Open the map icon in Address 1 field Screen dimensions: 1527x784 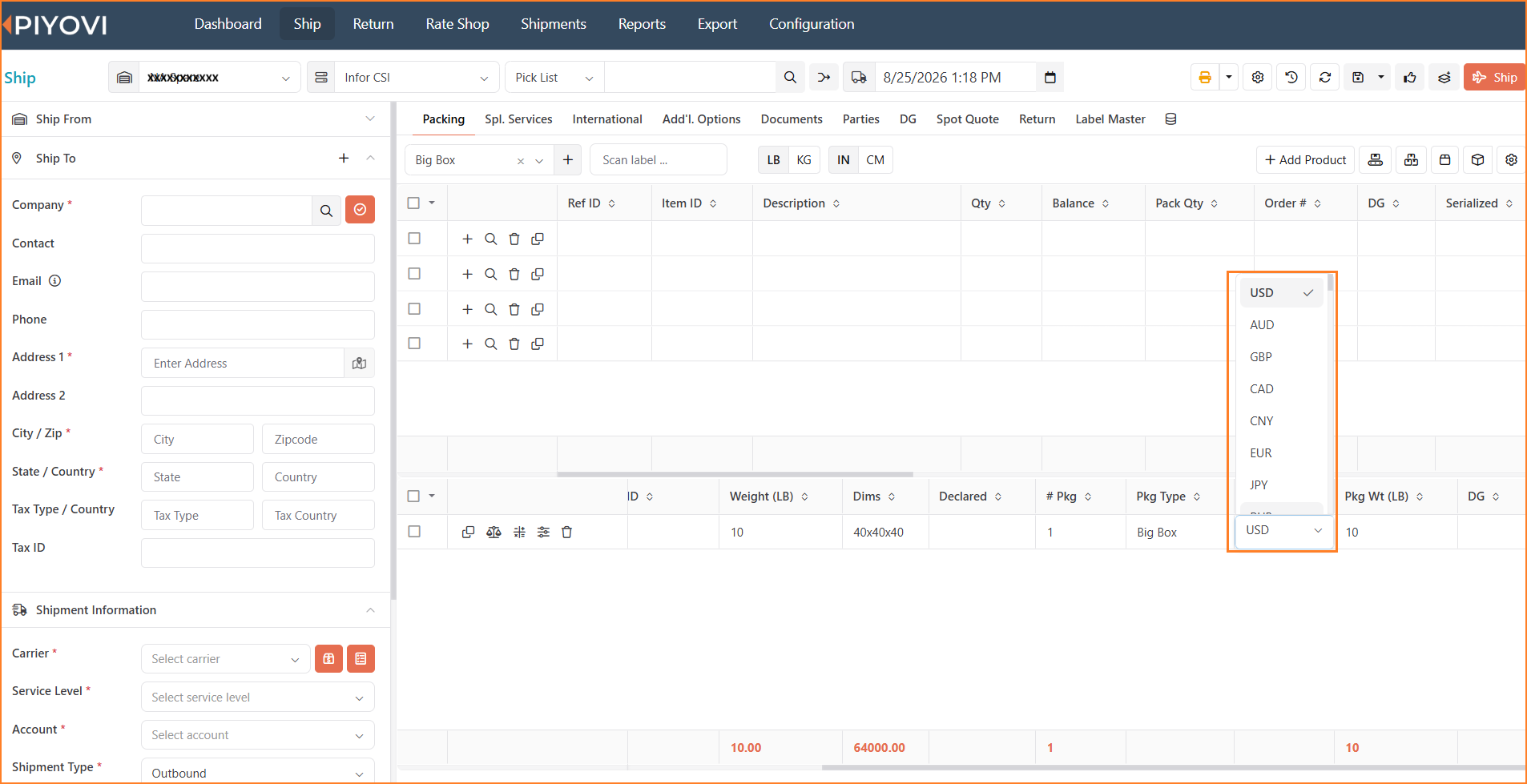point(360,364)
